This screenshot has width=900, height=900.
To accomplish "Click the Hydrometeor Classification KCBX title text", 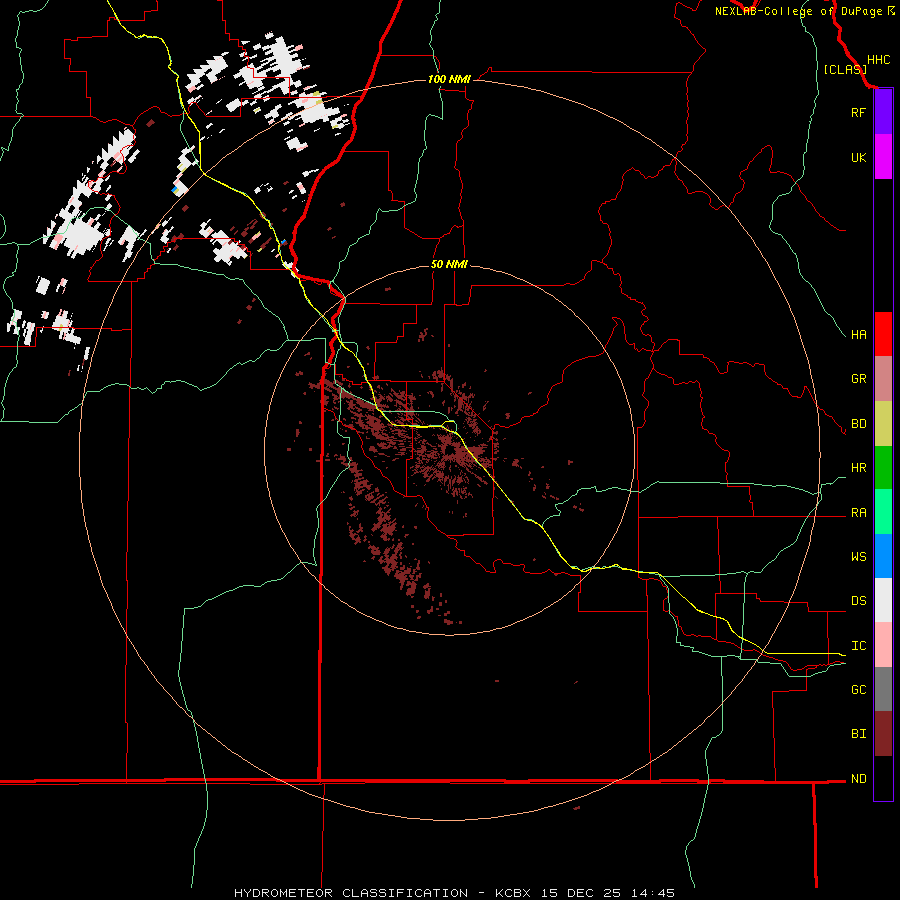I will click(454, 893).
